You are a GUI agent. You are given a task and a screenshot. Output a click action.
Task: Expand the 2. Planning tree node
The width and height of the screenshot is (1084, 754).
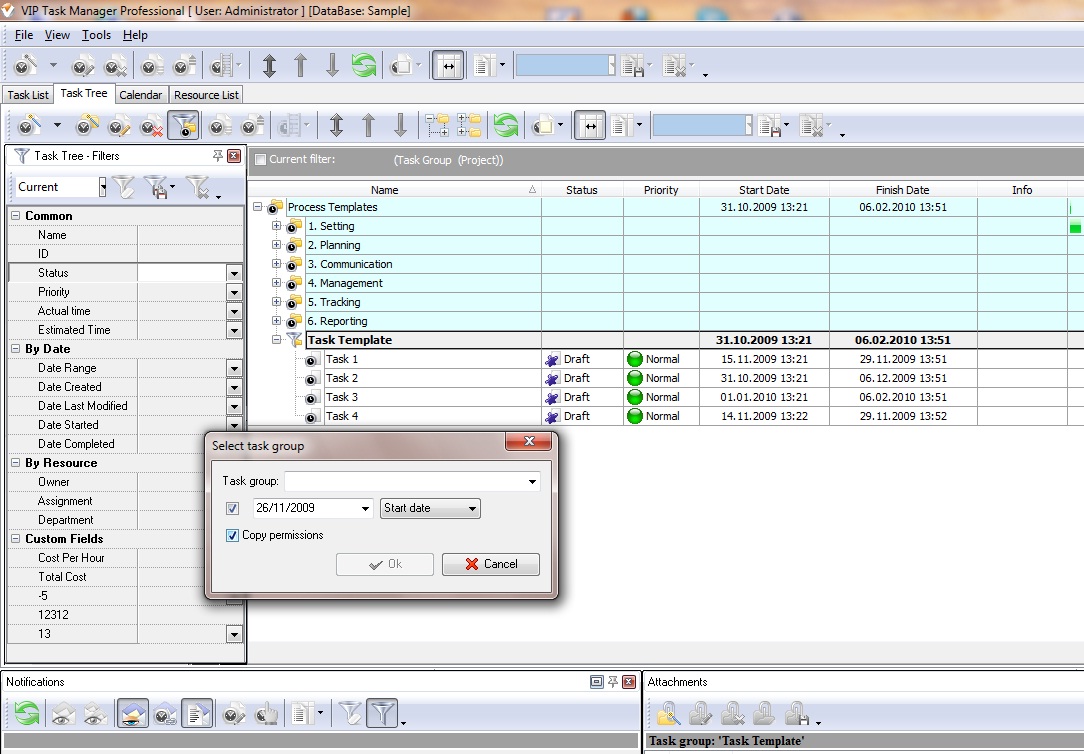[x=277, y=246]
